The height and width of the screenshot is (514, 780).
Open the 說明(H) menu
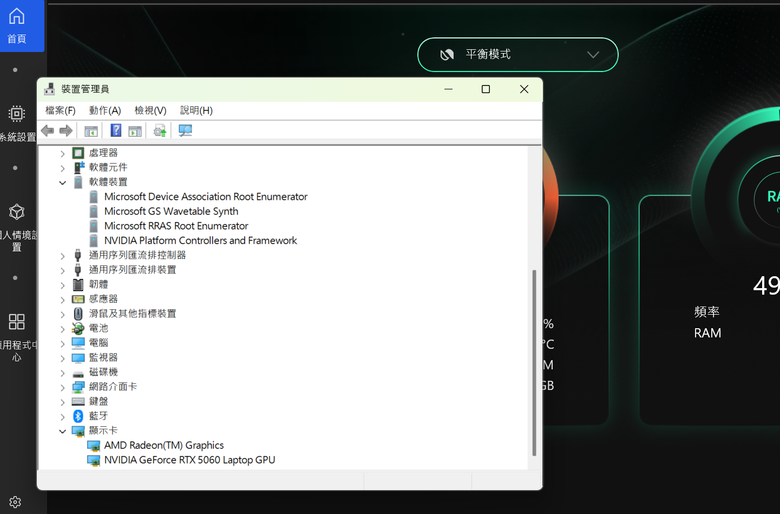point(196,110)
